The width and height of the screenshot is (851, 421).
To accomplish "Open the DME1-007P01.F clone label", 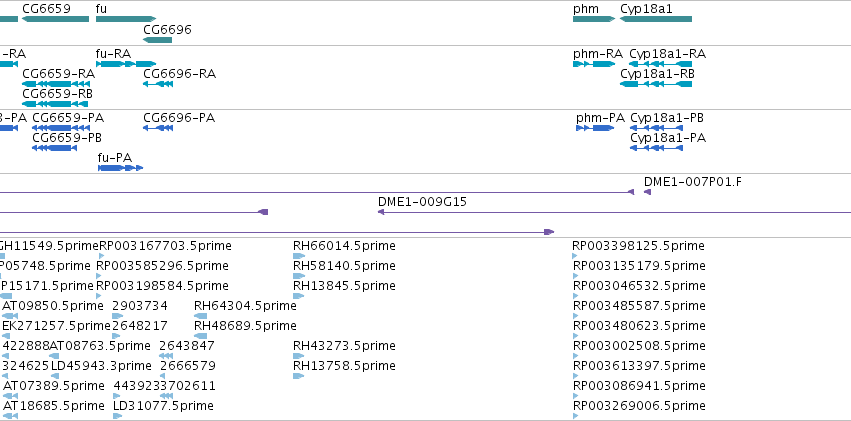I will (693, 182).
